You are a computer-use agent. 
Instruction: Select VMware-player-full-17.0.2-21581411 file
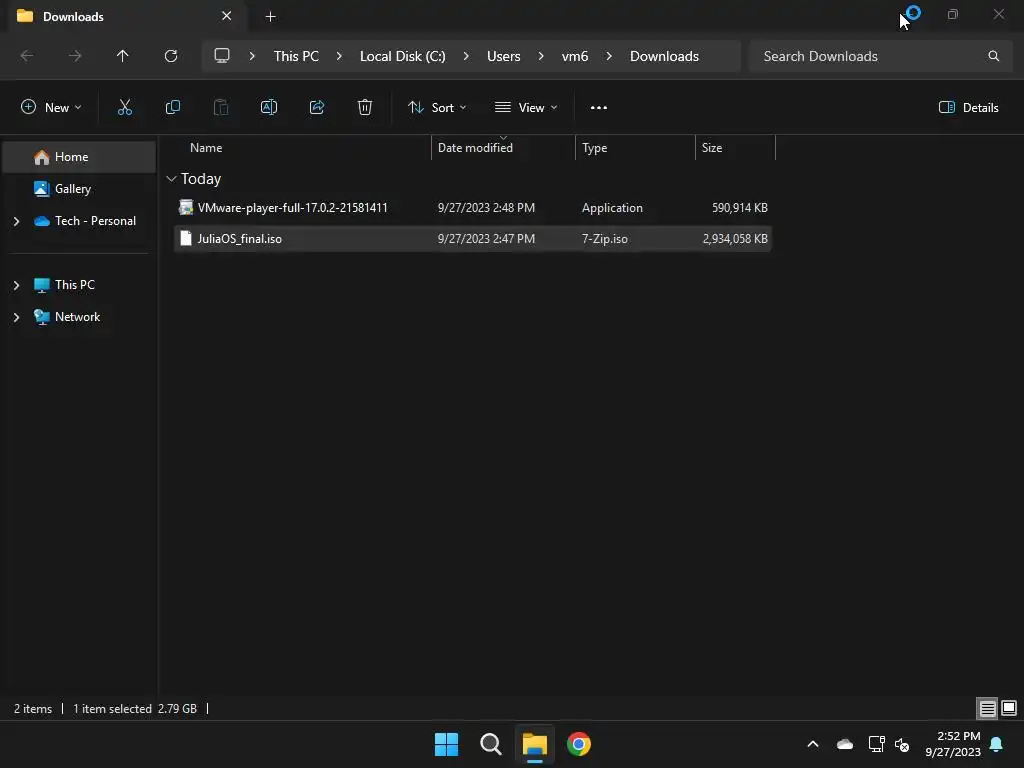(x=293, y=208)
